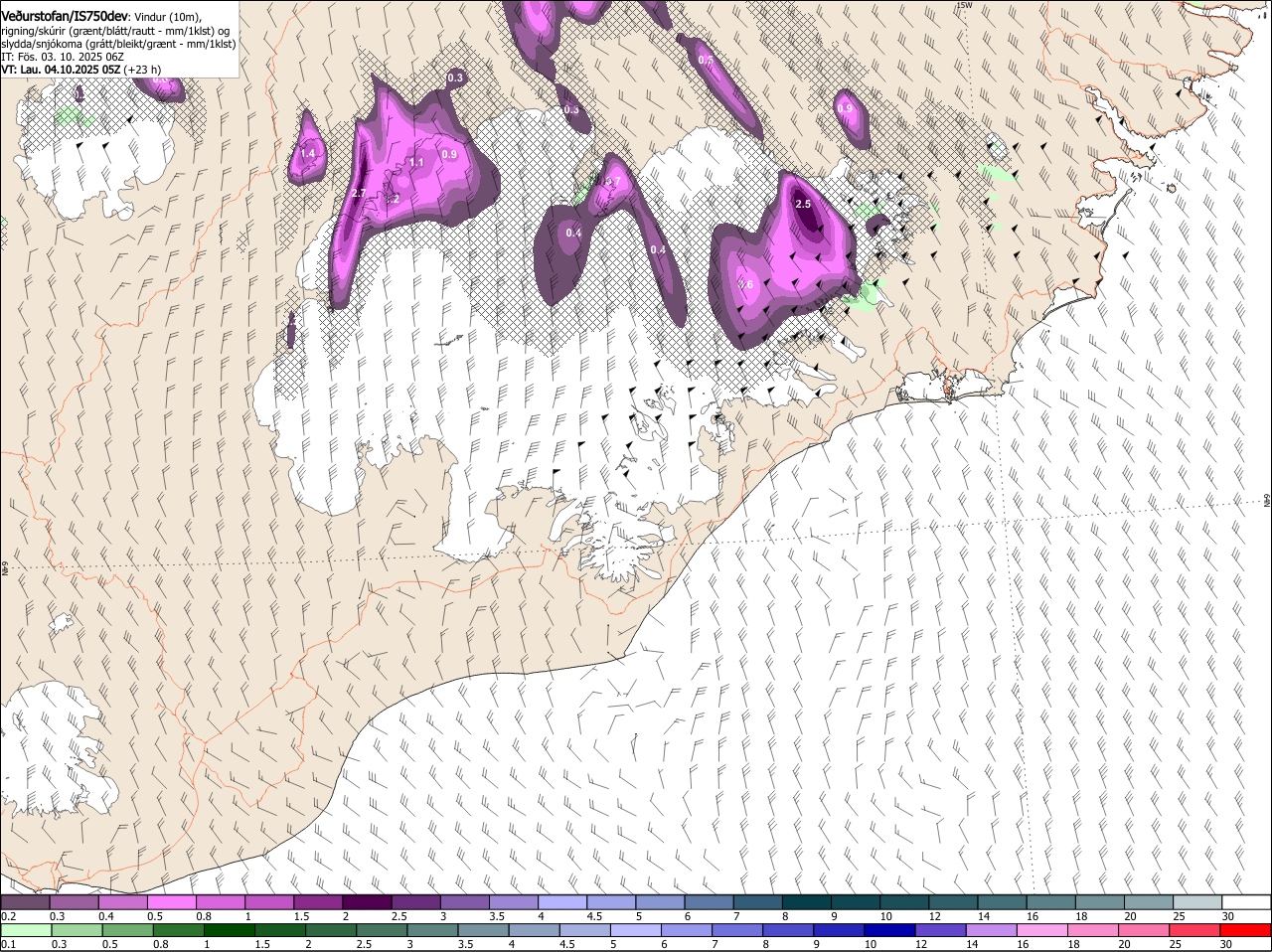Pick the dark mauve 0.2–0.3 snow legend swatch
Viewport: 1272px width, 952px height.
click(x=25, y=902)
